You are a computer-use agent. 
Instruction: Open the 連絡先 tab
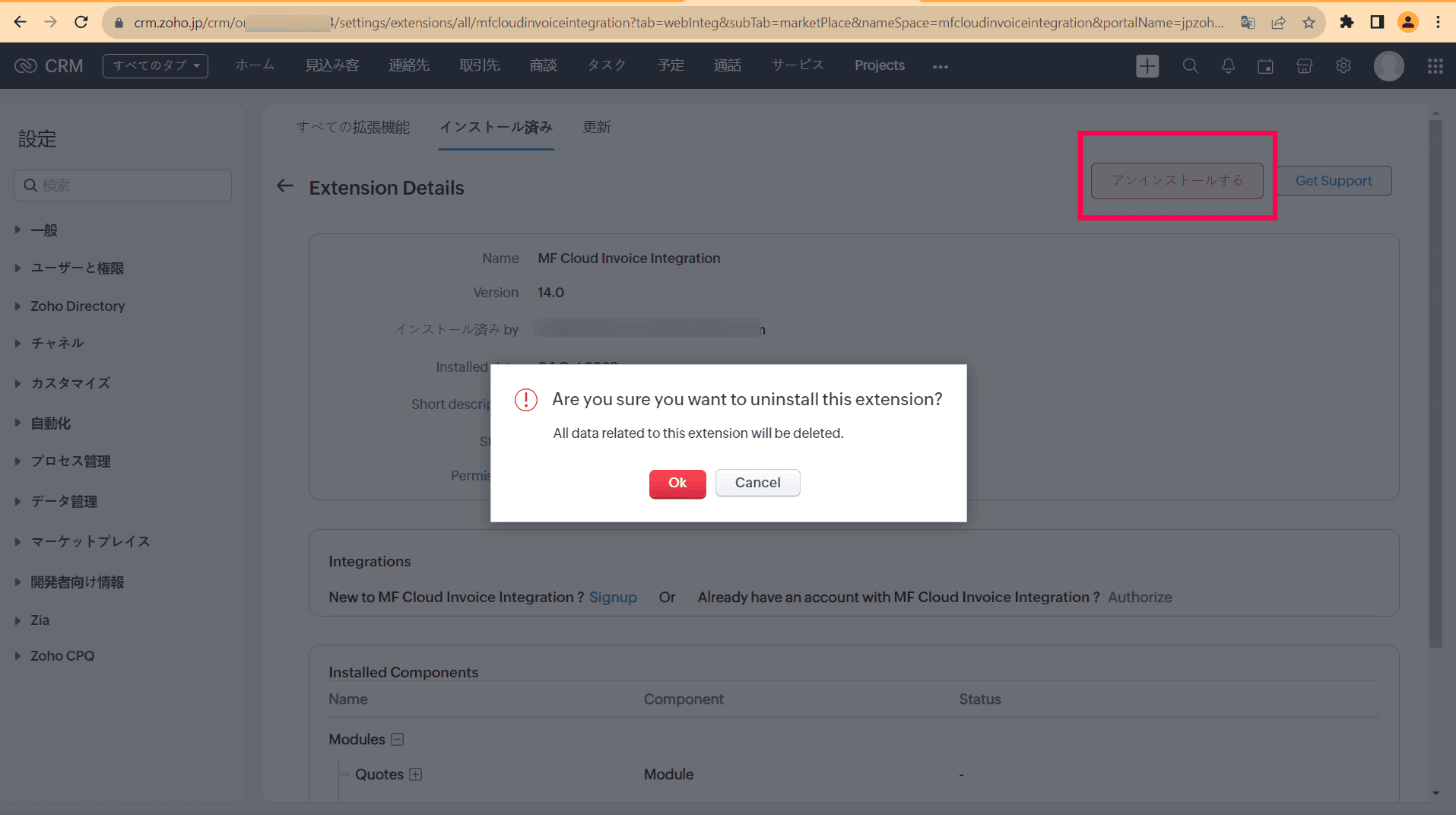pyautogui.click(x=409, y=65)
